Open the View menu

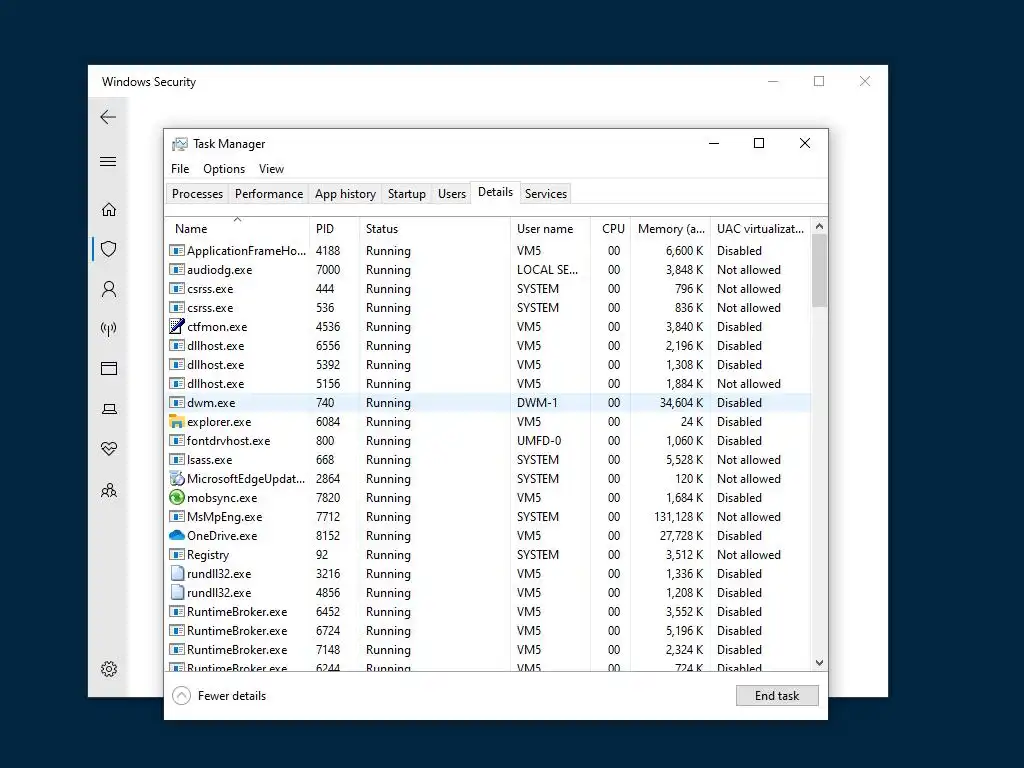pos(271,168)
